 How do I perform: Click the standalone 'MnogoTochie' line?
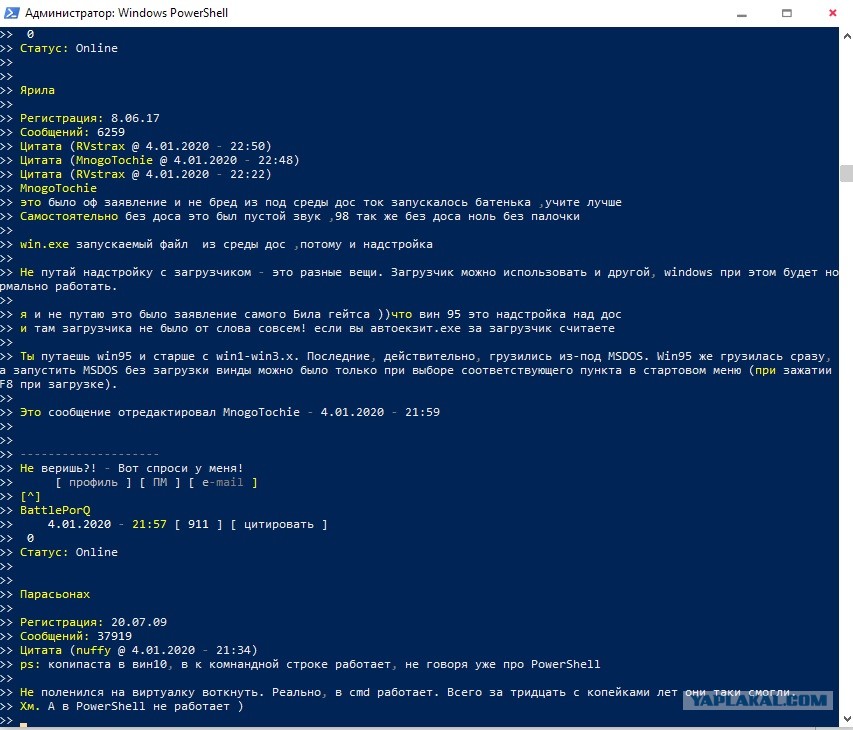click(x=58, y=188)
